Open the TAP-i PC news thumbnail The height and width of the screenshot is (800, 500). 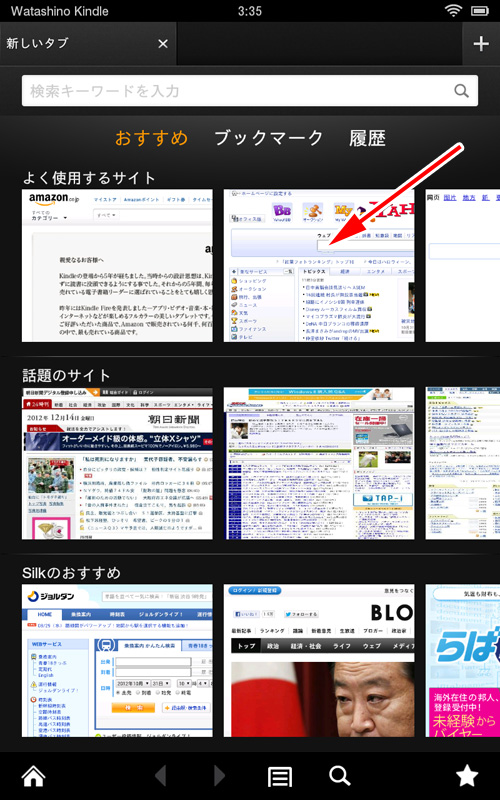coord(319,463)
